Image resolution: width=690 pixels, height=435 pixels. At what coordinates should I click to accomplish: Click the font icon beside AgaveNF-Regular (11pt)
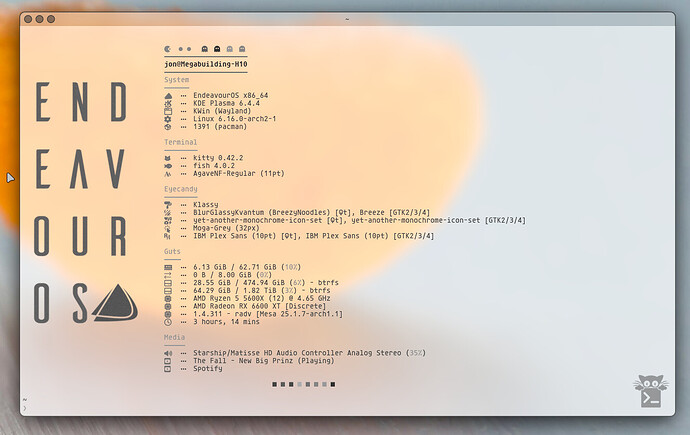[x=168, y=174]
